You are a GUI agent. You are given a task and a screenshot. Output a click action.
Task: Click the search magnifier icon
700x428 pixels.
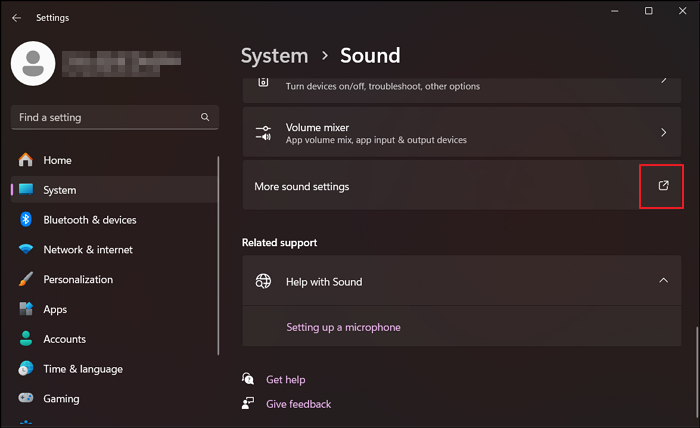[205, 118]
